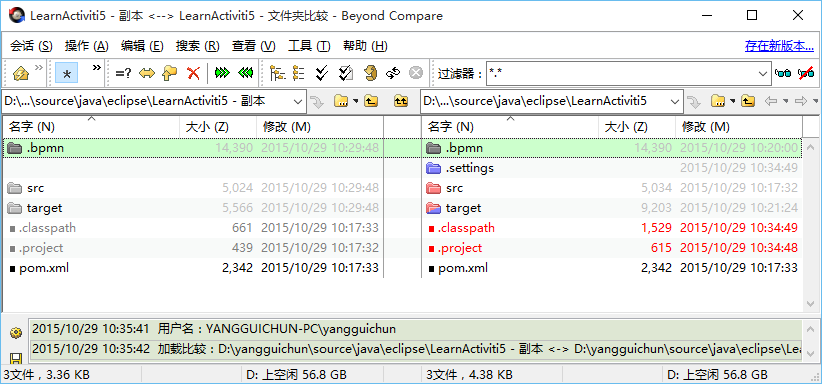Click the full refresh face icon
Viewport: 822px width, 384px height.
click(370, 73)
